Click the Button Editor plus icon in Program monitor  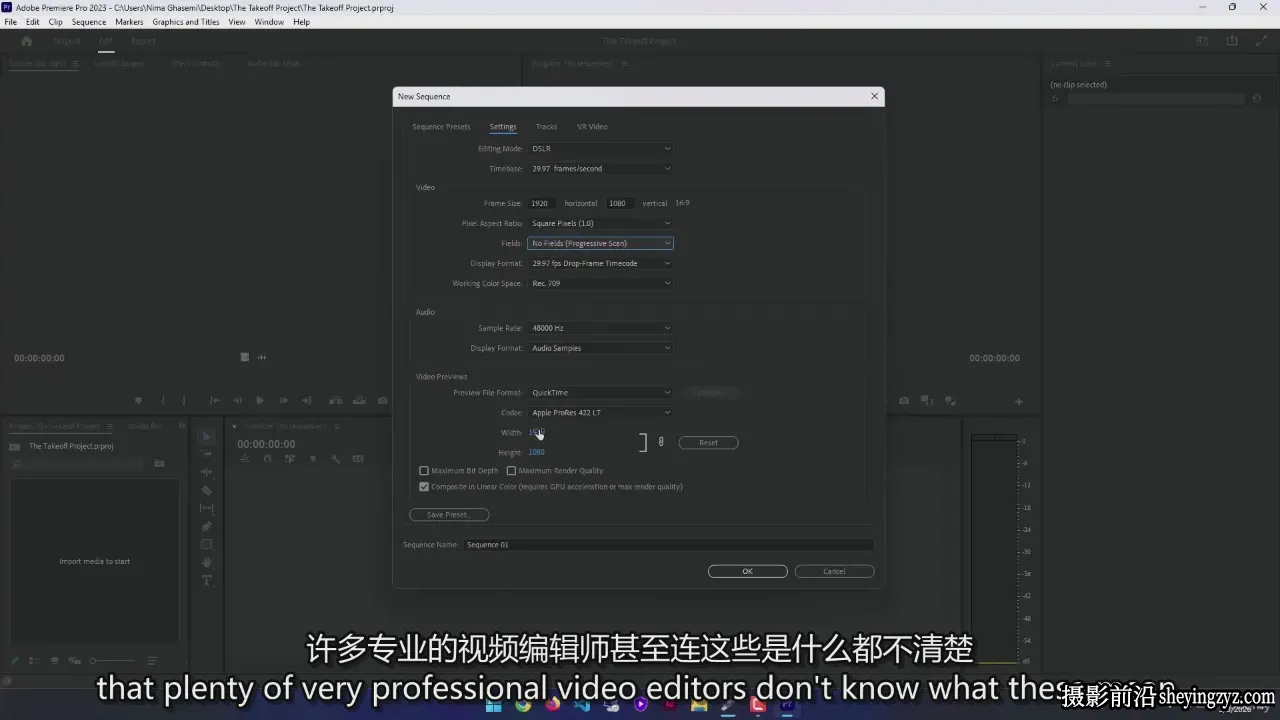pos(1019,401)
